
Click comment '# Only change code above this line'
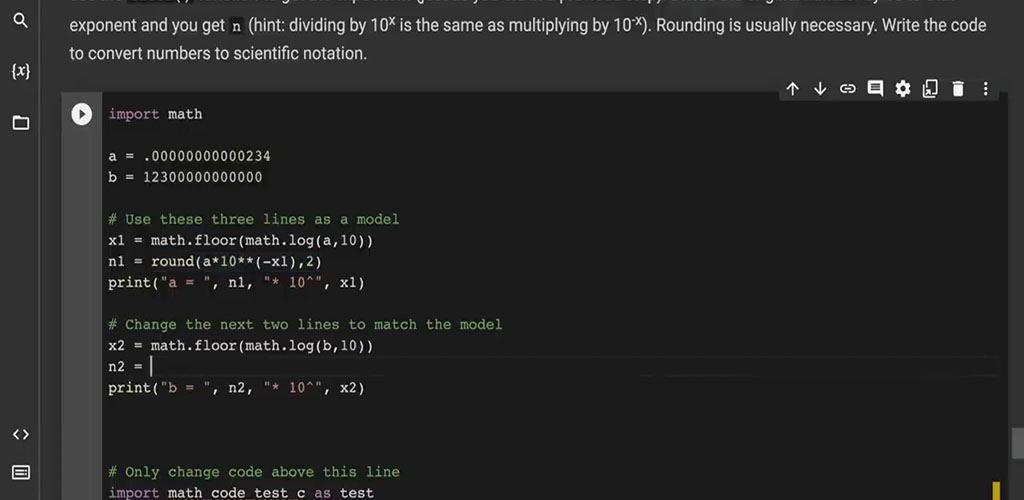[x=254, y=472]
